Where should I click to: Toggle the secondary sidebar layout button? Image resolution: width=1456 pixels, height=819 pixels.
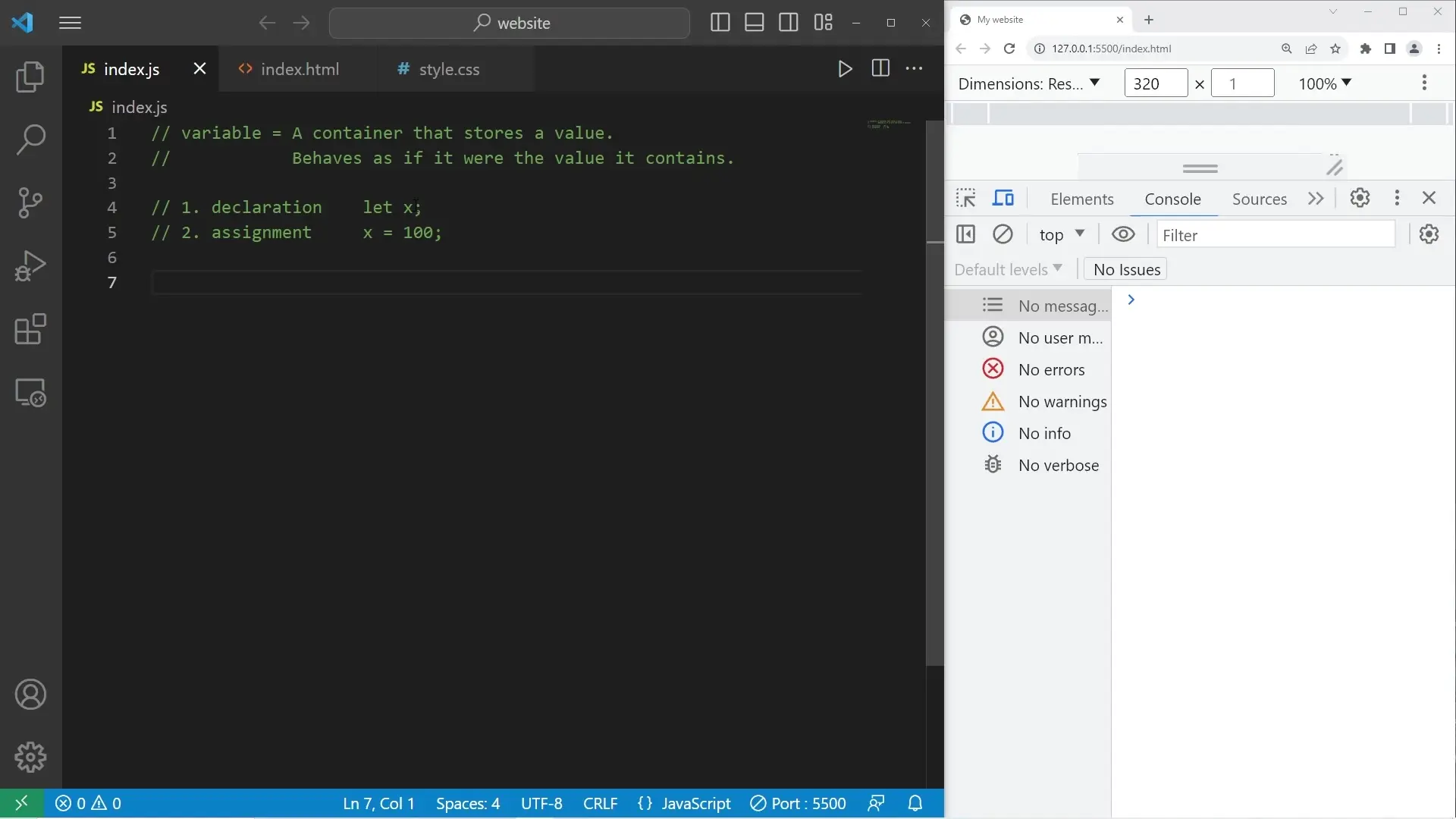click(788, 23)
